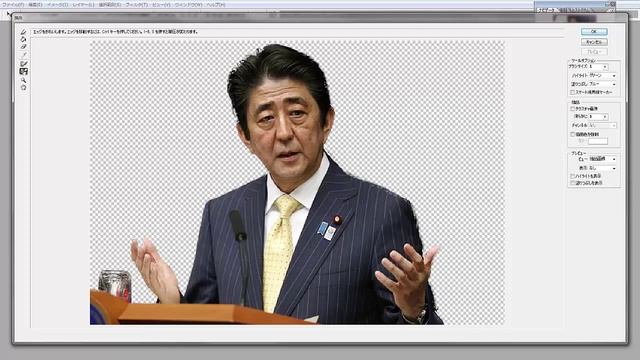Select the Hand pan tool

pos(23,87)
